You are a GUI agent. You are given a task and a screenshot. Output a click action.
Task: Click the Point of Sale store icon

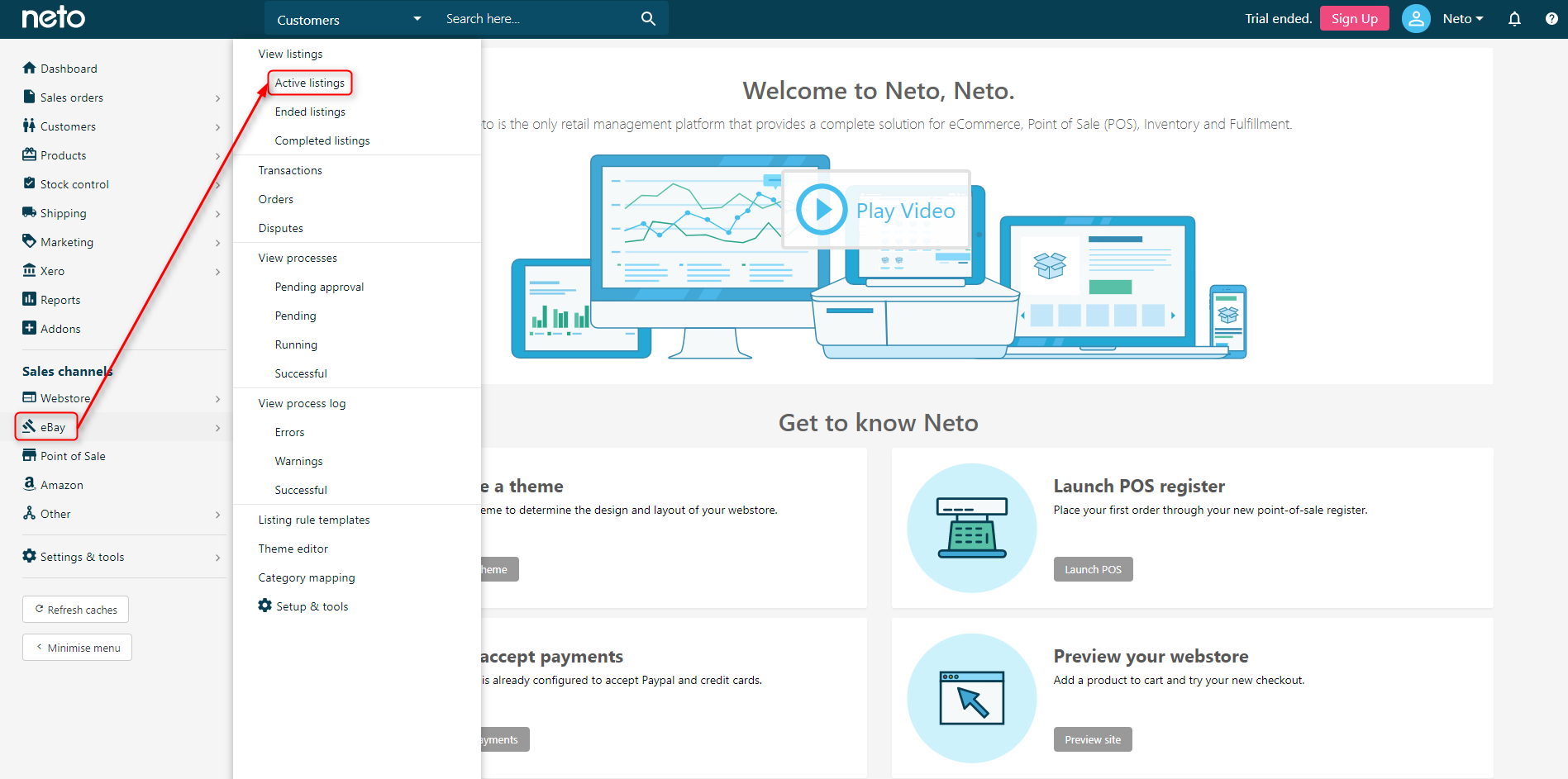(x=30, y=455)
